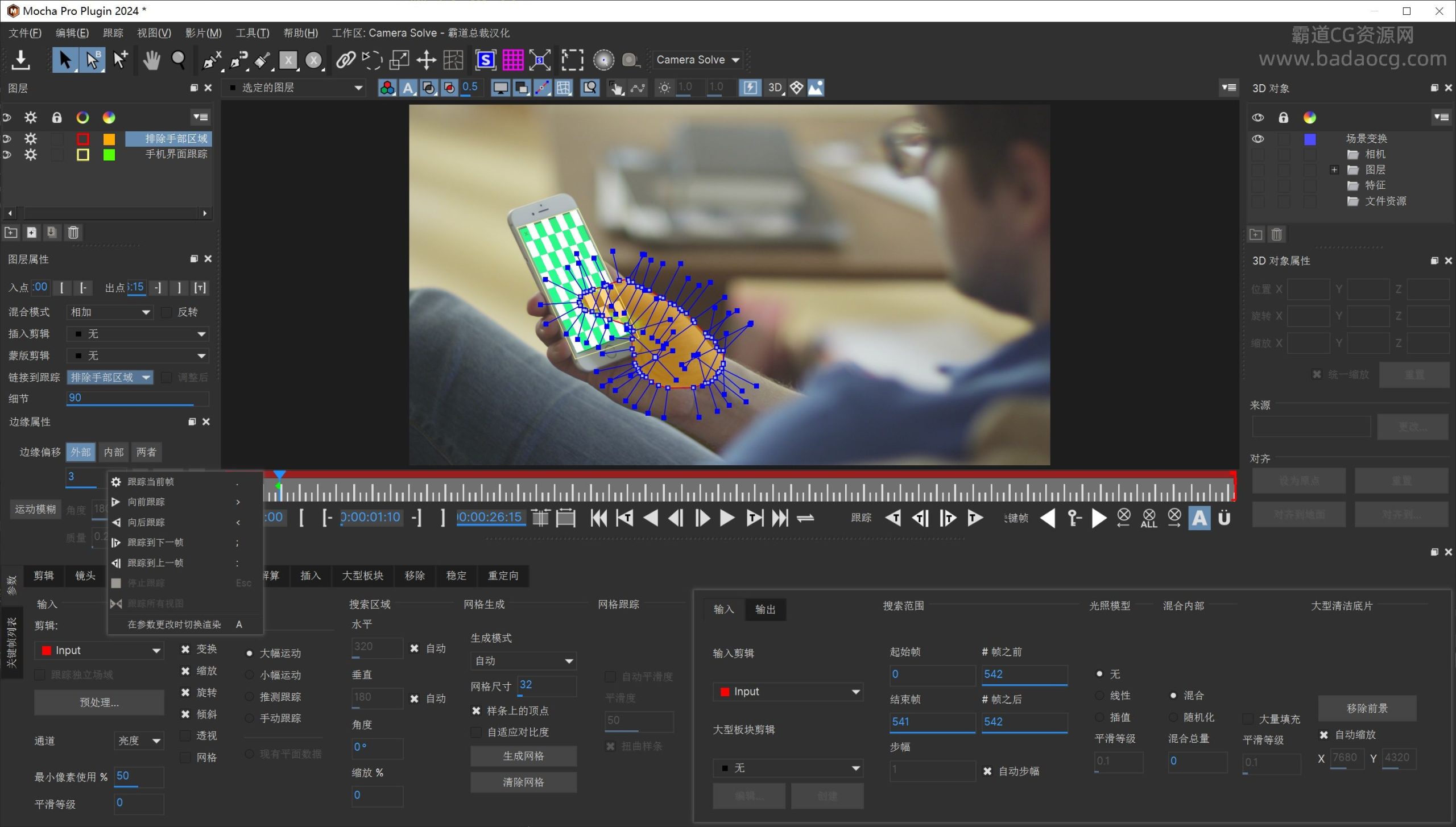Select the zoom magnifier tool
1456x827 pixels.
pyautogui.click(x=179, y=60)
